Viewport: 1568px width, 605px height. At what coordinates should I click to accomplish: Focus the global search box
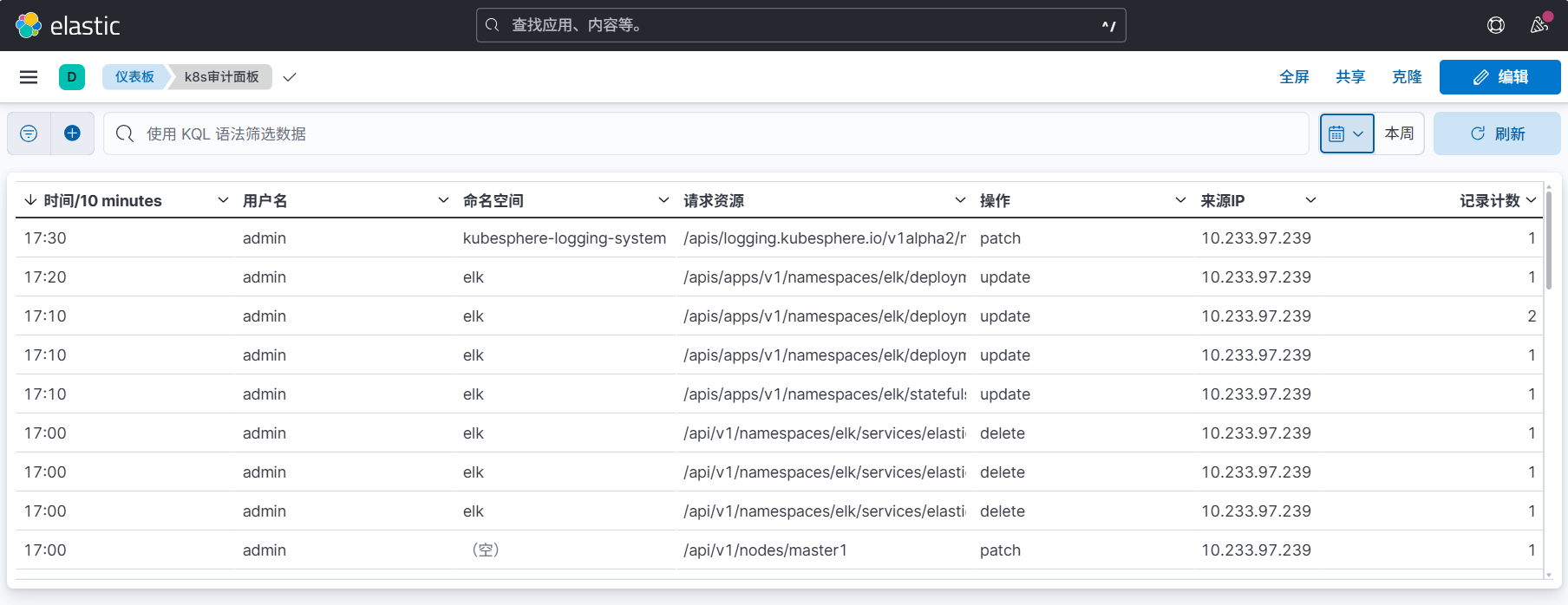[801, 25]
